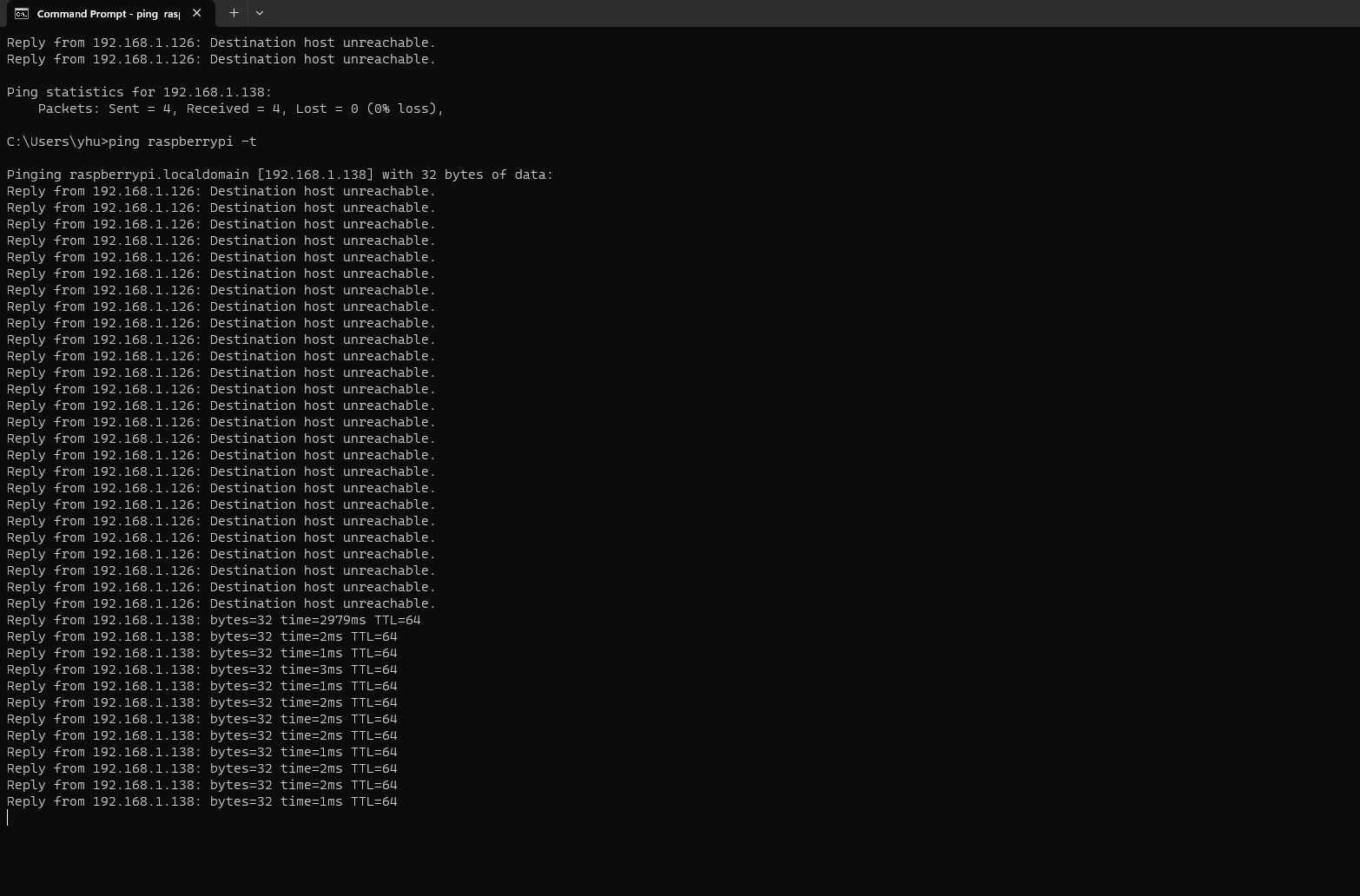Click the terminal cursor on empty prompt line
Screen dimensions: 1360x896
pyautogui.click(x=8, y=818)
